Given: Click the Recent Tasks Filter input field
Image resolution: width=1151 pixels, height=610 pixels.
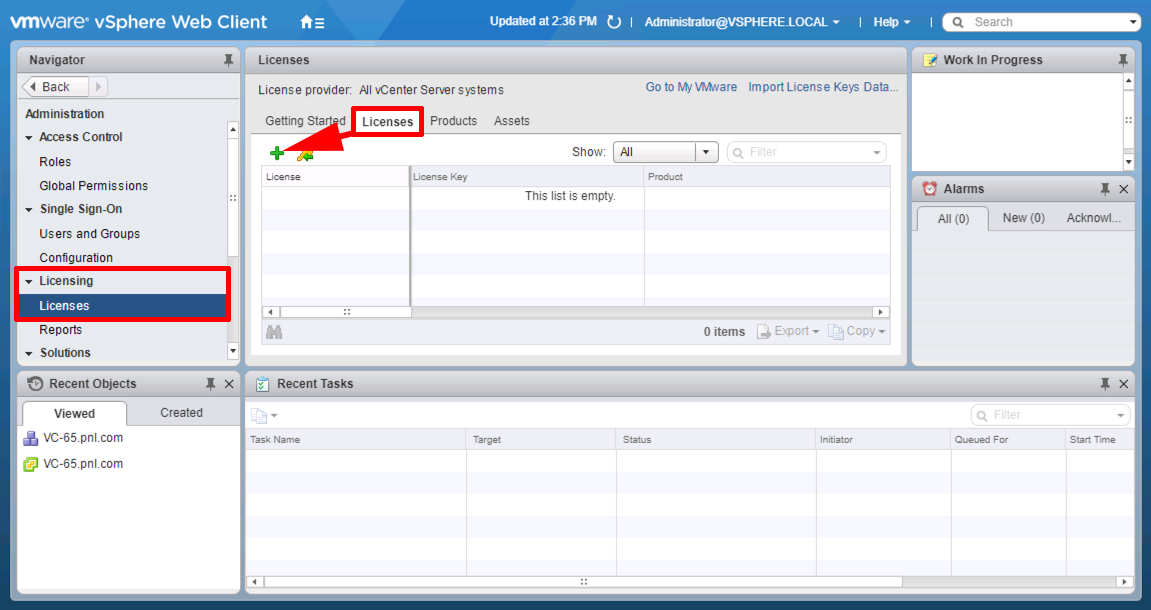Looking at the screenshot, I should pyautogui.click(x=1051, y=415).
